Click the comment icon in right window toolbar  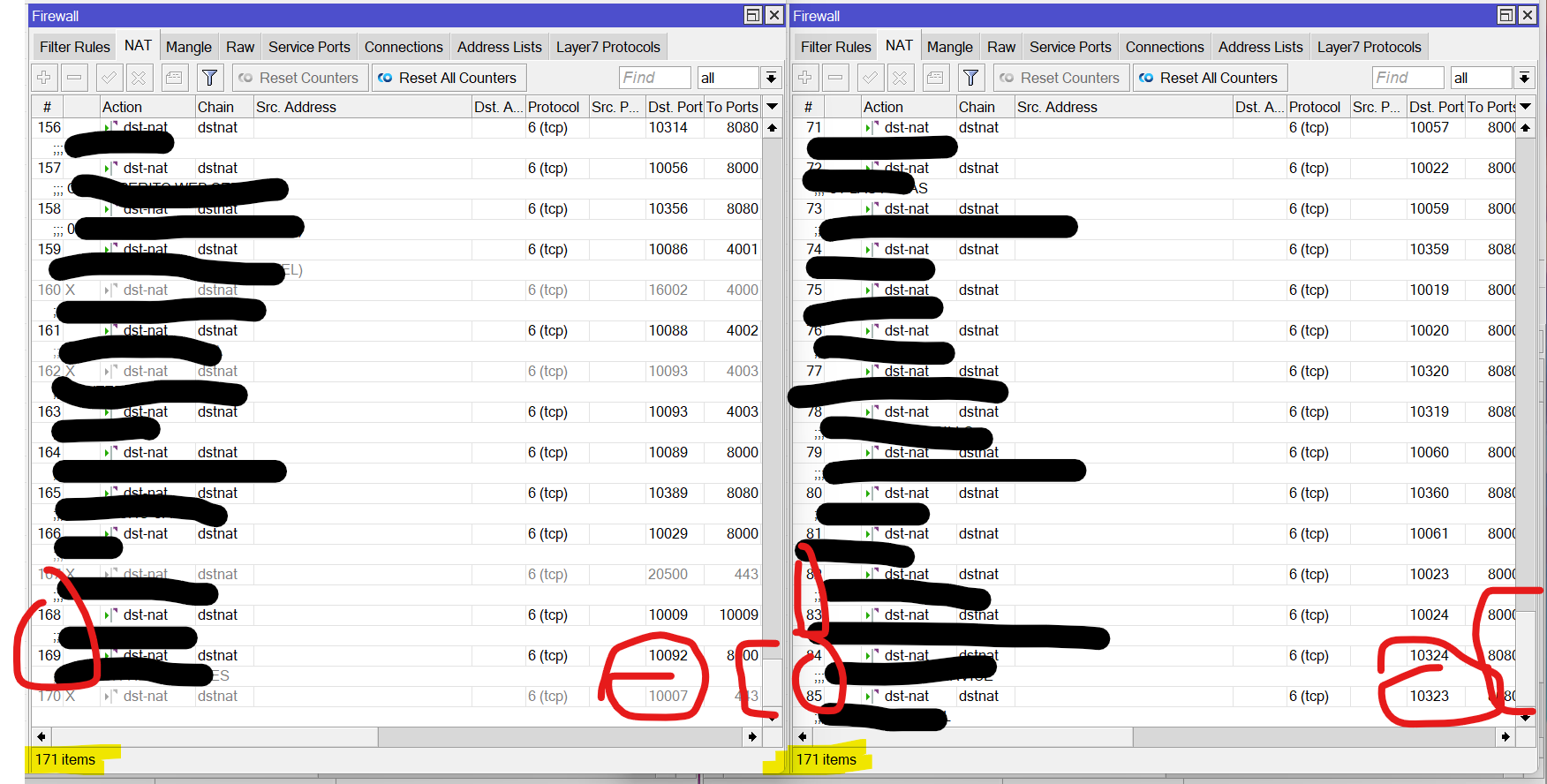[935, 78]
